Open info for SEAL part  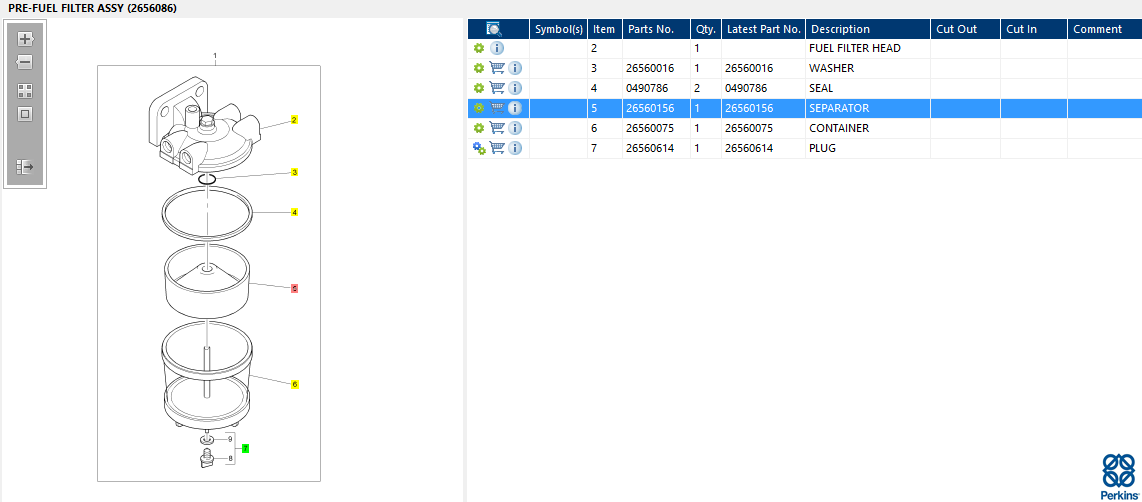(x=515, y=88)
